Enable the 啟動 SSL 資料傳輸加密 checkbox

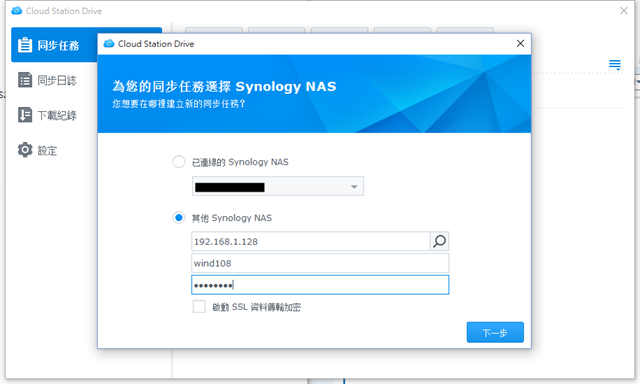199,306
